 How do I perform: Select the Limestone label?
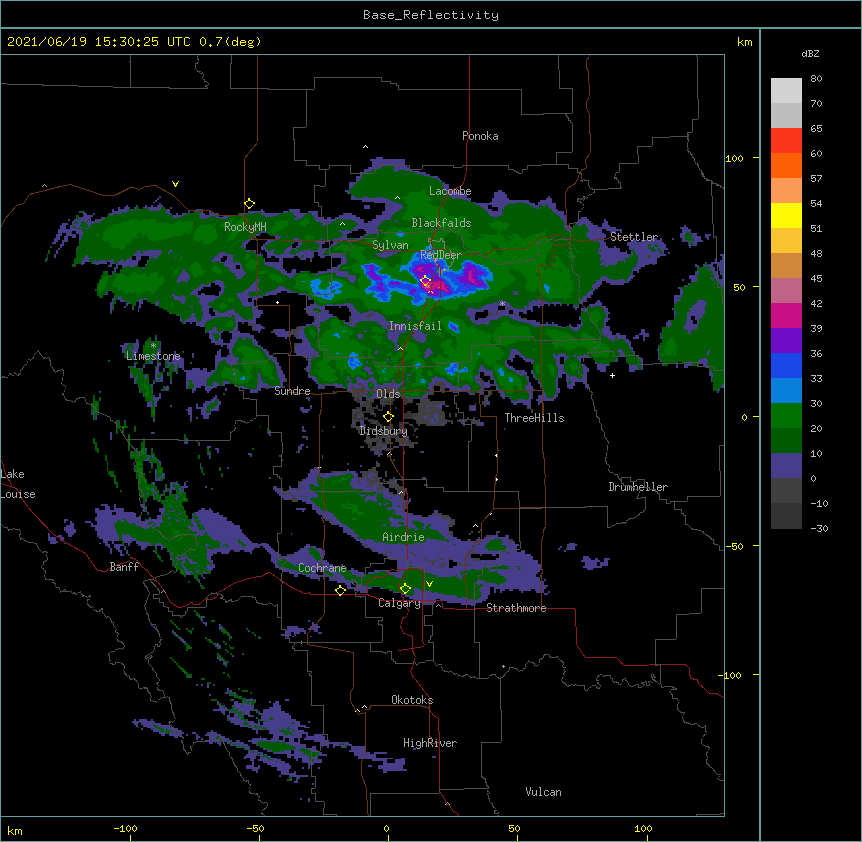(x=153, y=356)
